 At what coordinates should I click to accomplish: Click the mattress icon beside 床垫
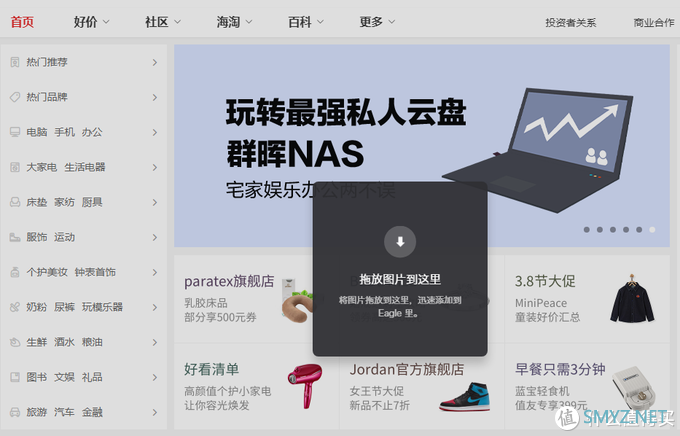pyautogui.click(x=15, y=202)
